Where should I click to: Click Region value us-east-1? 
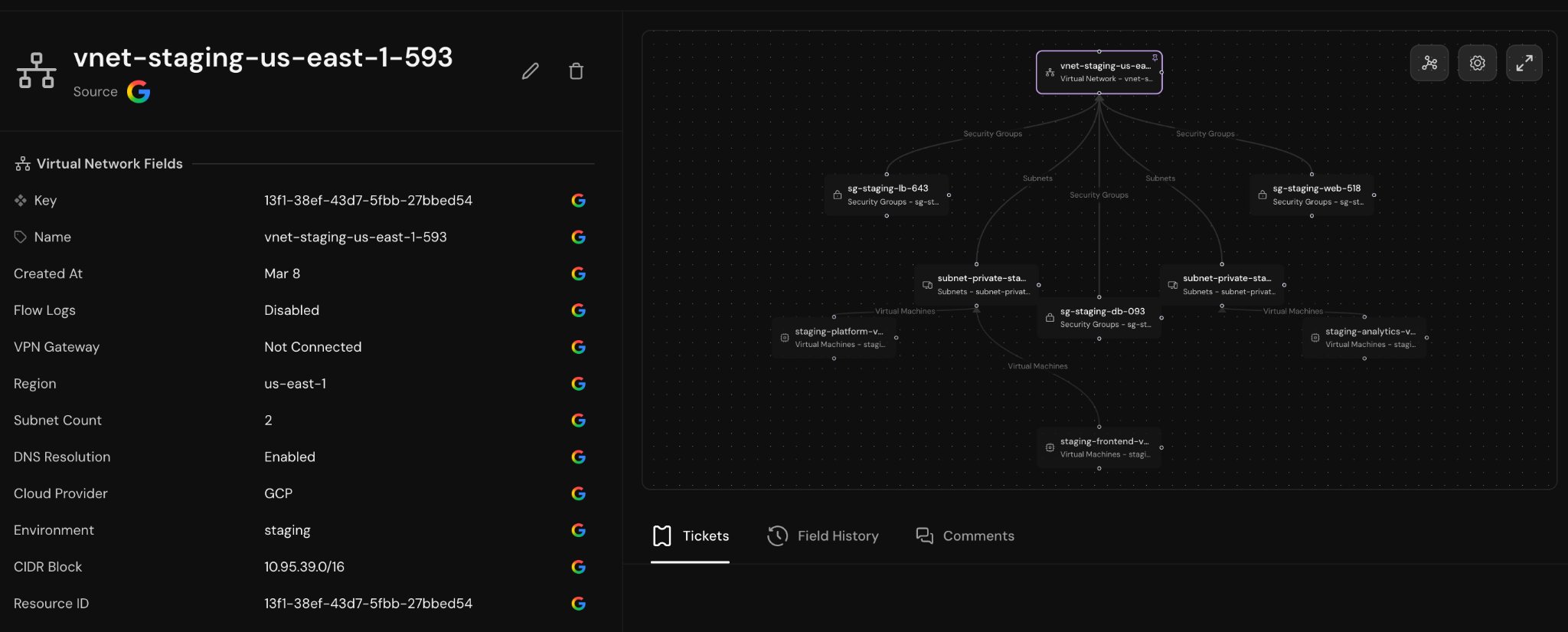click(x=296, y=384)
